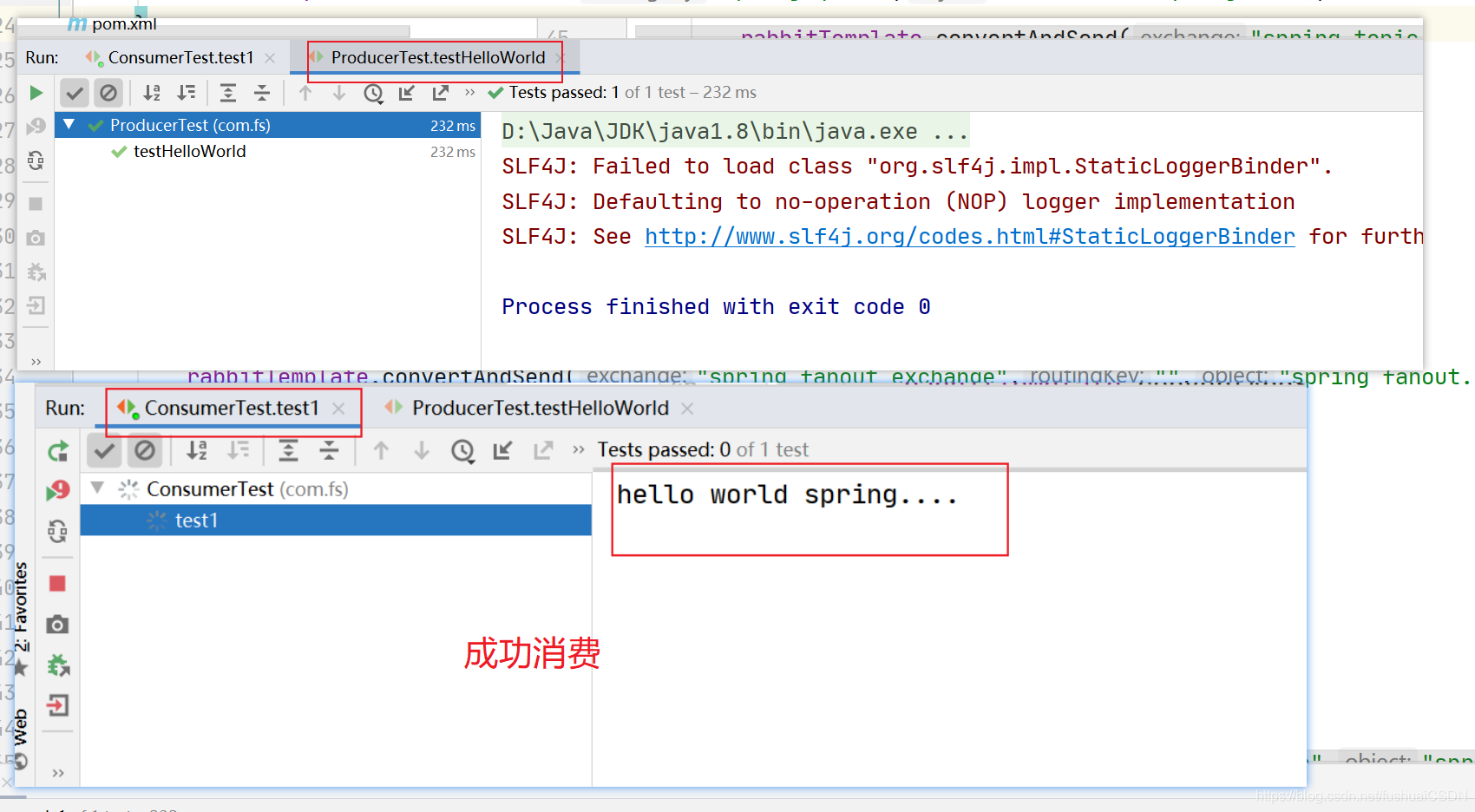
Task: Export test results in the ProducerTest results toolbar
Action: (441, 93)
